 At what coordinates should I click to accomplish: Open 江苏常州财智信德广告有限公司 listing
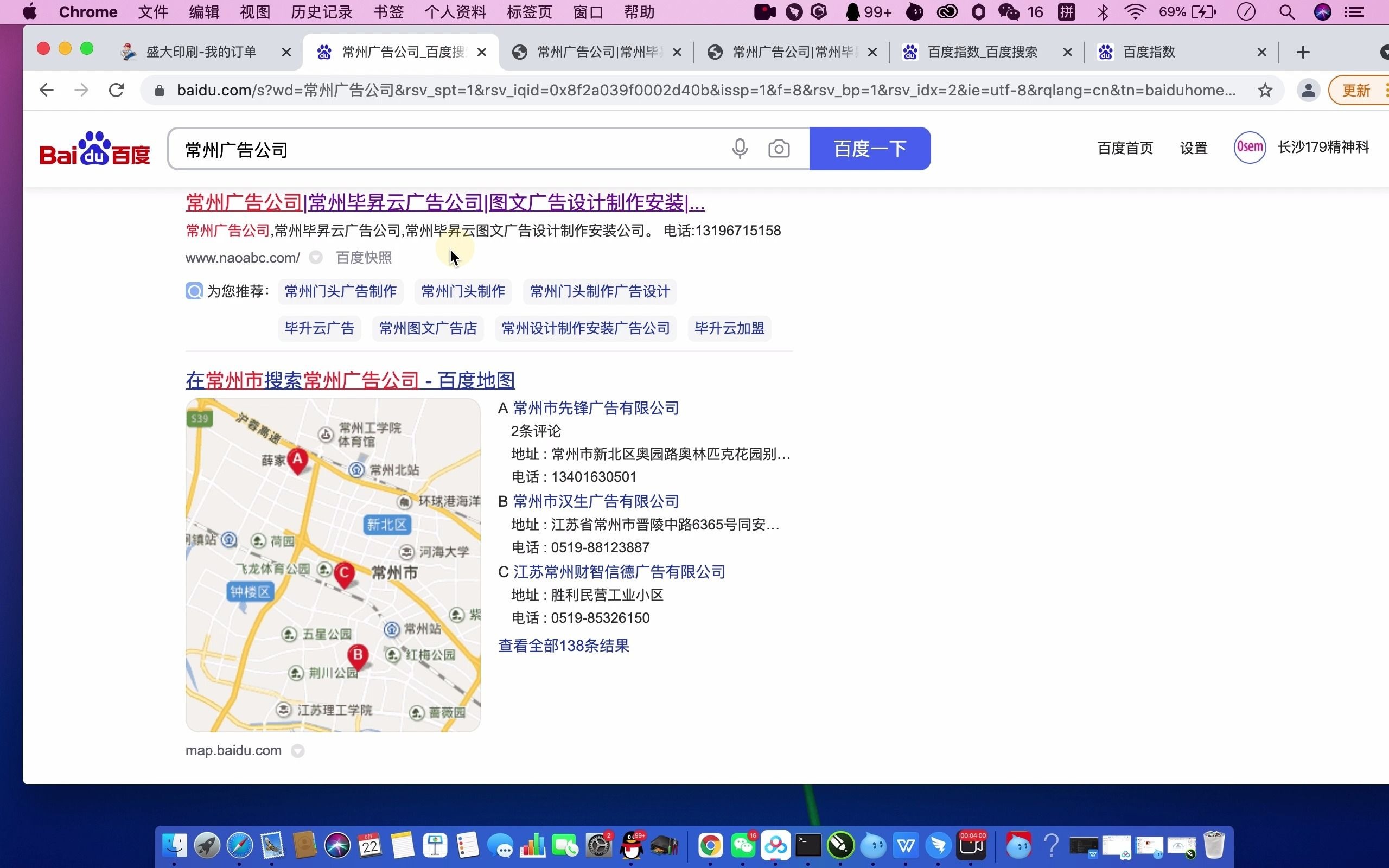coord(619,572)
